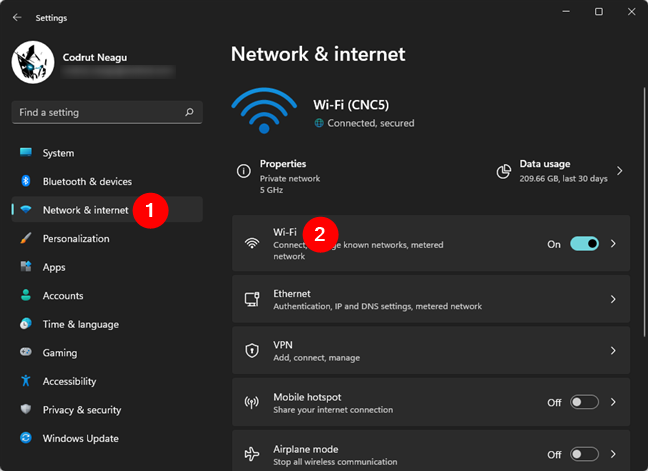Expand VPN settings chevron

point(613,351)
